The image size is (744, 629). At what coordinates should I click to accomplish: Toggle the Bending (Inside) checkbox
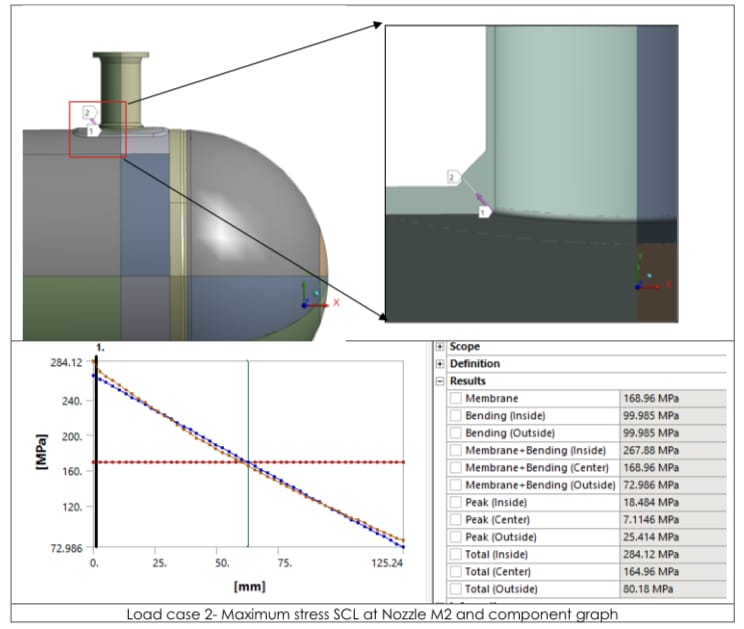point(456,415)
